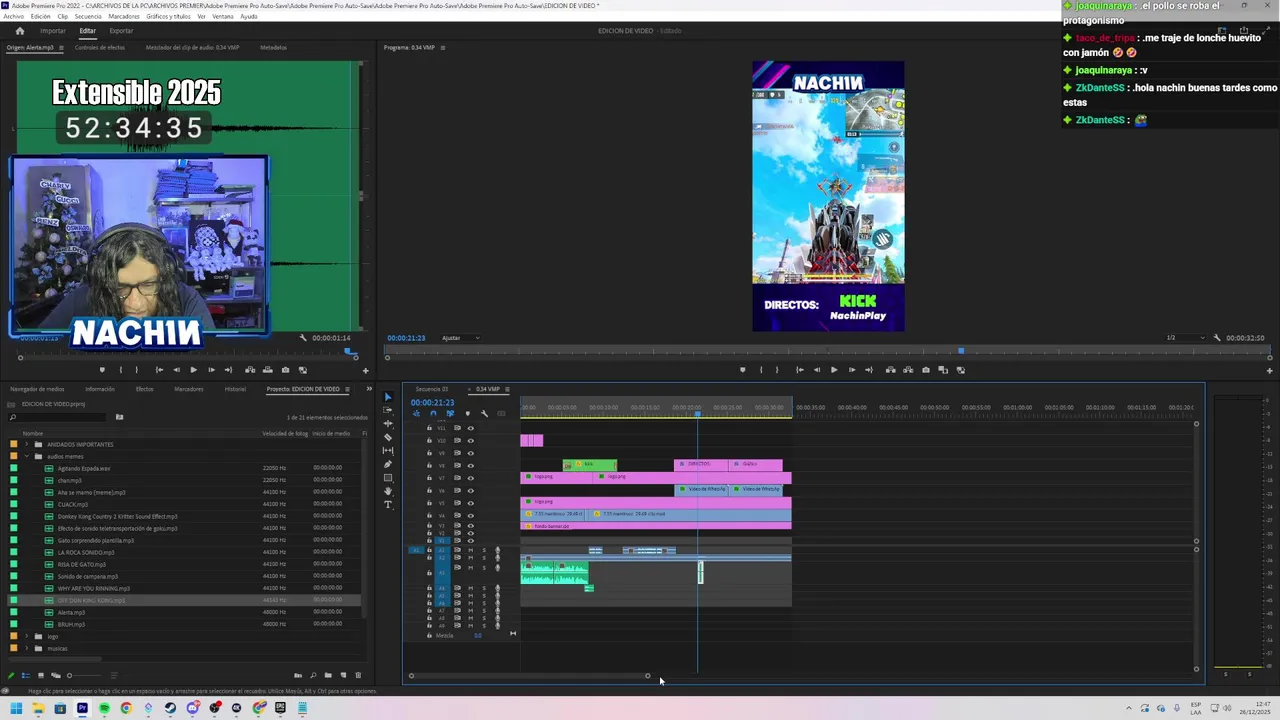Viewport: 1280px width, 720px height.
Task: Open the Project panel menu icon
Action: click(x=347, y=389)
